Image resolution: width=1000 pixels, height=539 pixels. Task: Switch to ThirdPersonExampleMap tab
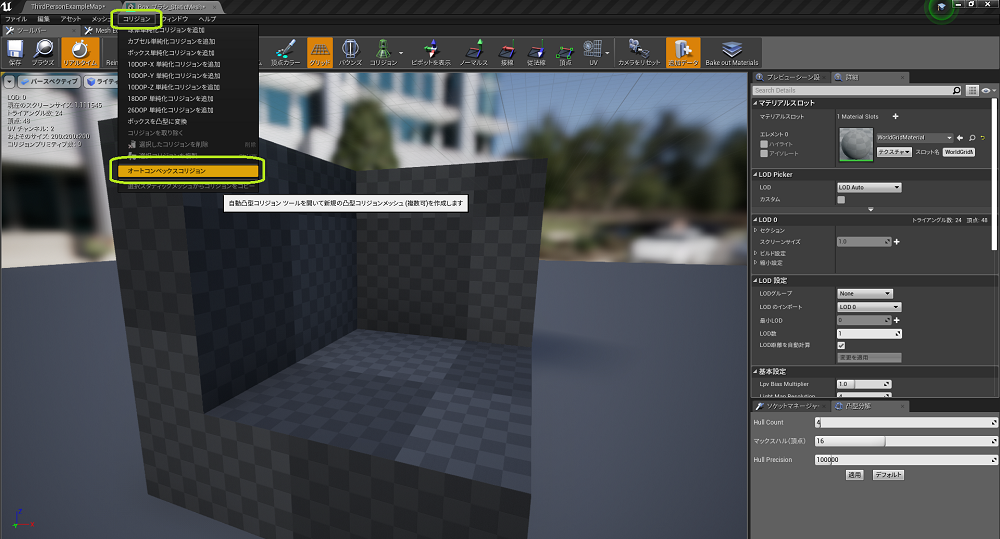[68, 7]
